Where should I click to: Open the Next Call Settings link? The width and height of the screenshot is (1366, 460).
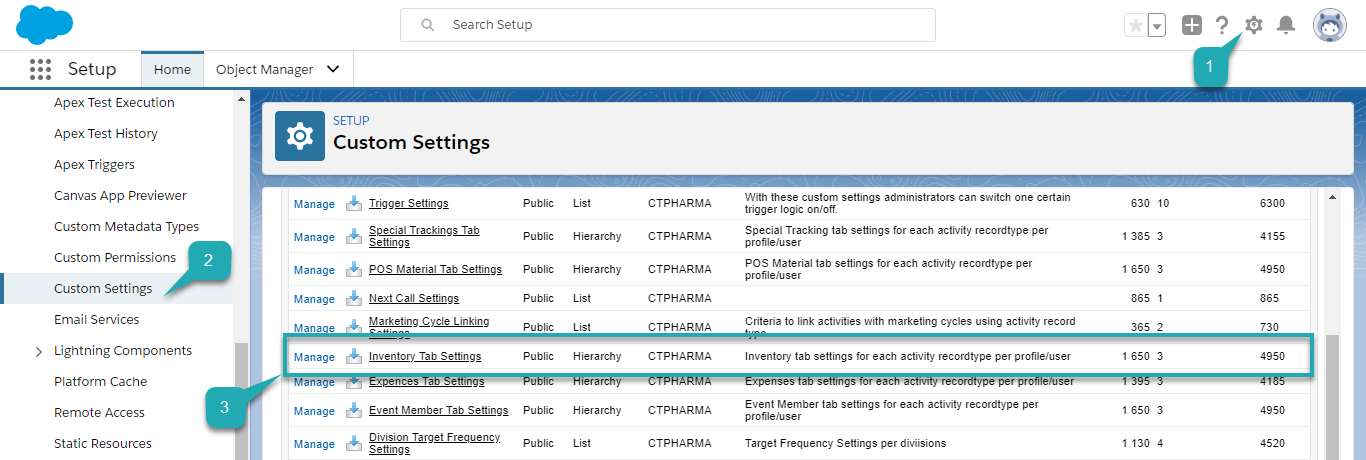pyautogui.click(x=413, y=299)
